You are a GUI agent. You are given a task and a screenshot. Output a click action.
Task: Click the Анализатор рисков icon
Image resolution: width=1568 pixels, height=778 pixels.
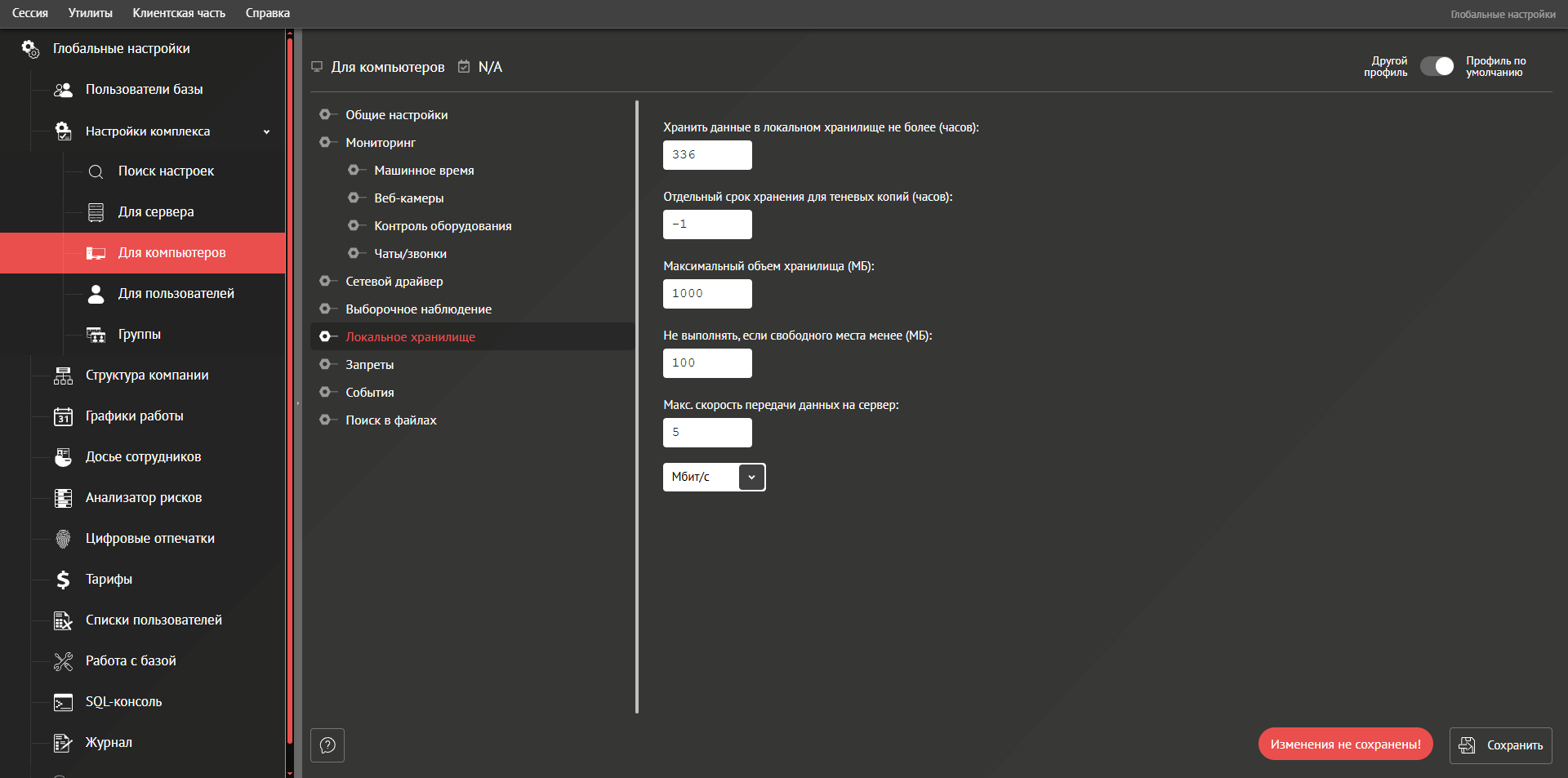click(63, 498)
